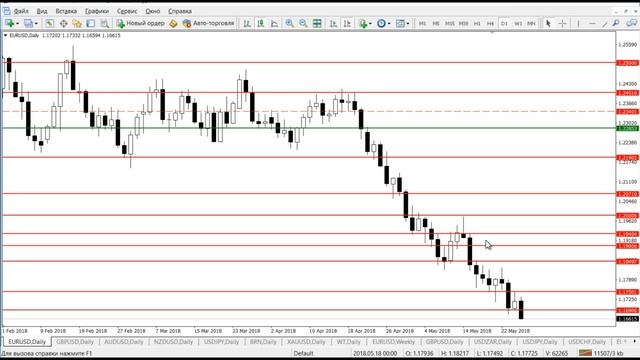Open the Вставка menu
This screenshot has width=640, height=360.
(x=66, y=11)
